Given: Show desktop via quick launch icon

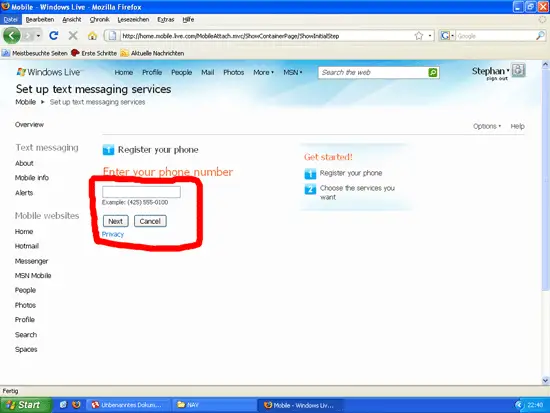Looking at the screenshot, I should pyautogui.click(x=63, y=405).
